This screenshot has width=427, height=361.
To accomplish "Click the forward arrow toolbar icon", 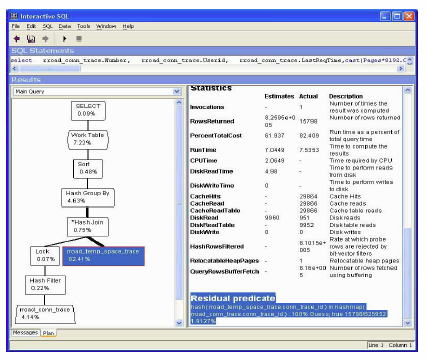I will pos(46,39).
